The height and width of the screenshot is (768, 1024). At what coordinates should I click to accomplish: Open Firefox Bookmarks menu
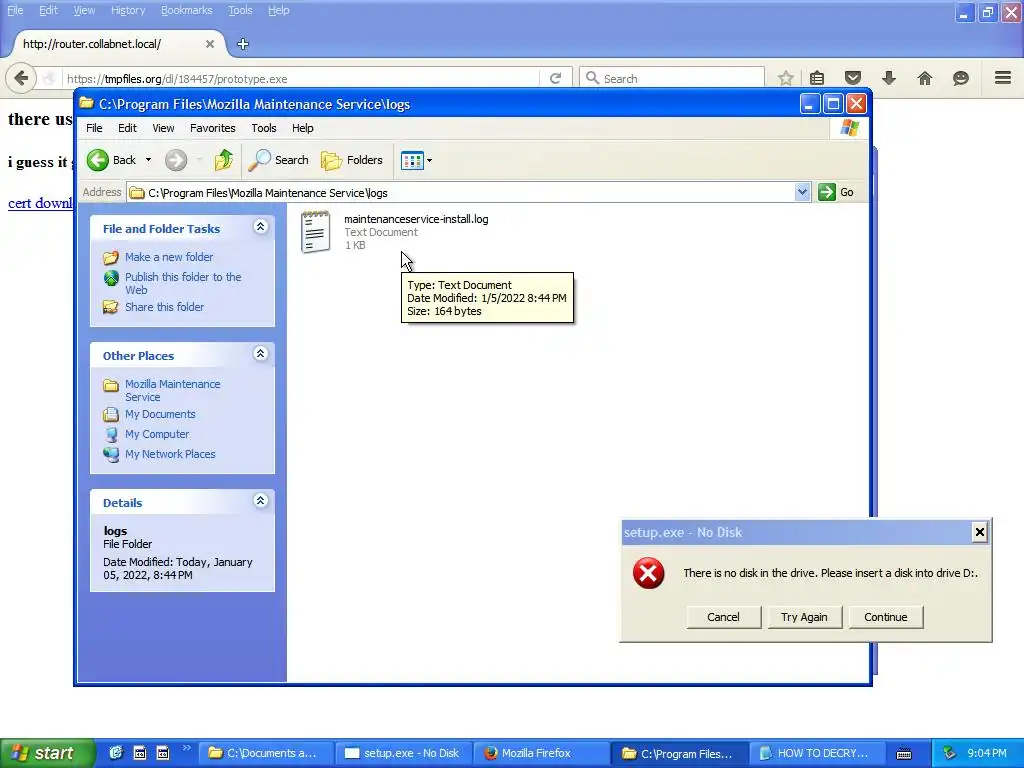pyautogui.click(x=186, y=10)
